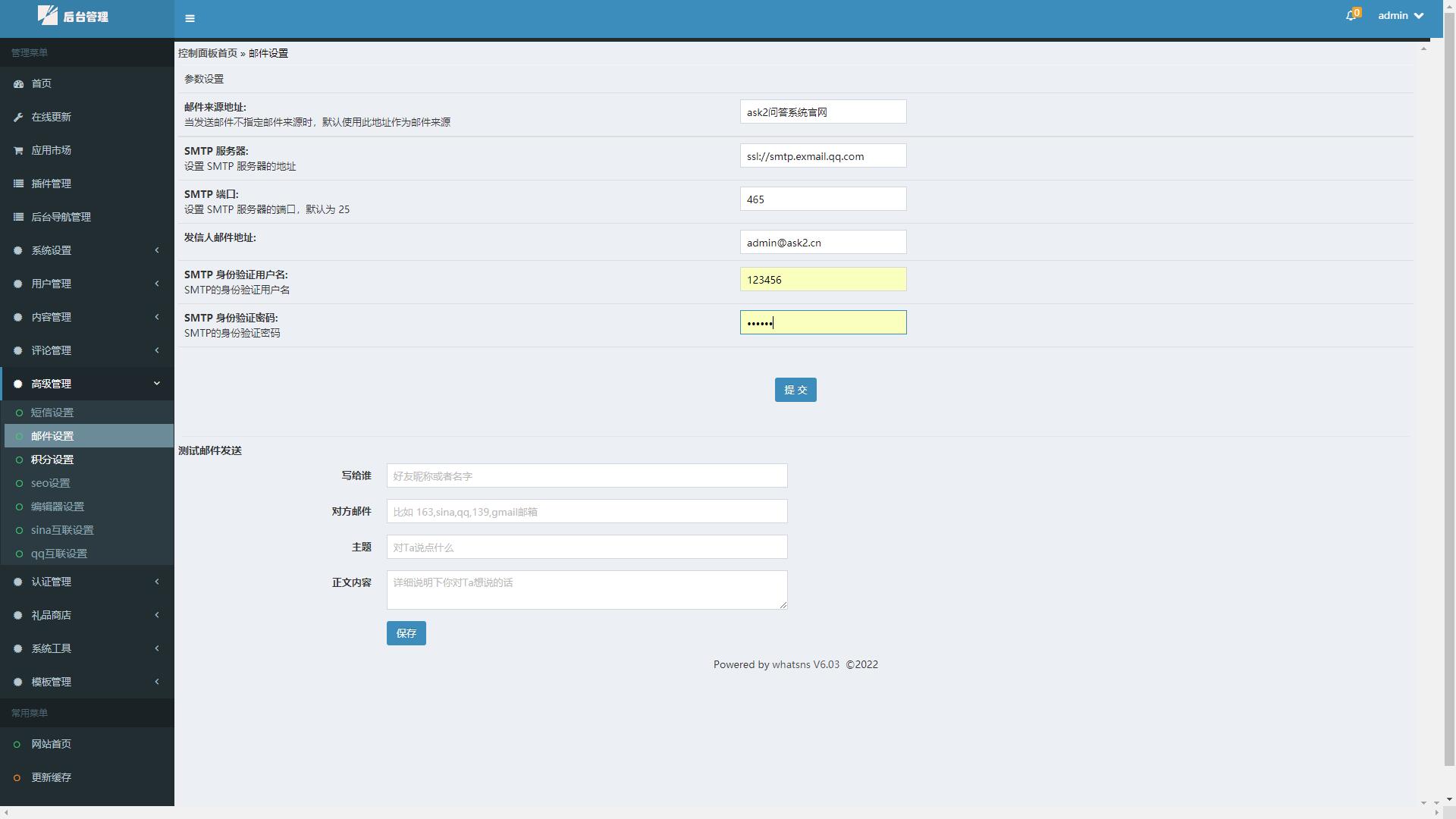This screenshot has width=1456, height=819.
Task: Click the vertical page scrollbar
Action: click(x=1449, y=379)
